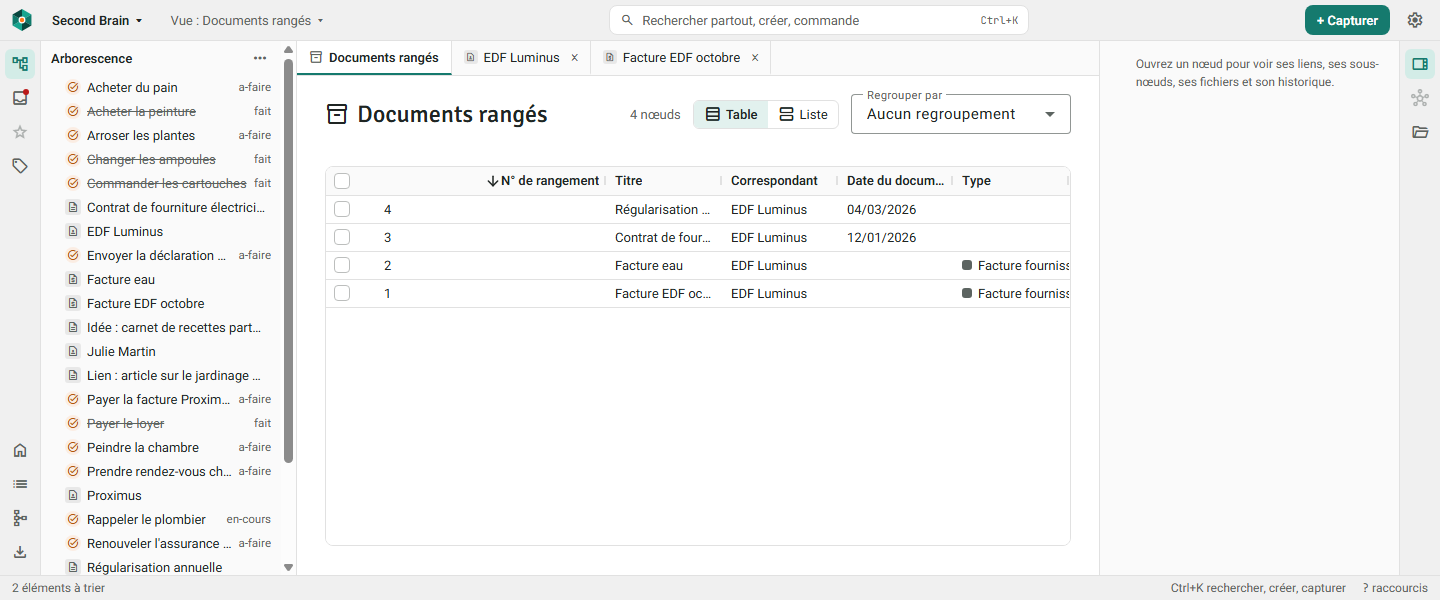1440x600 pixels.
Task: Switch to the Documents rangés tab
Action: [x=374, y=58]
